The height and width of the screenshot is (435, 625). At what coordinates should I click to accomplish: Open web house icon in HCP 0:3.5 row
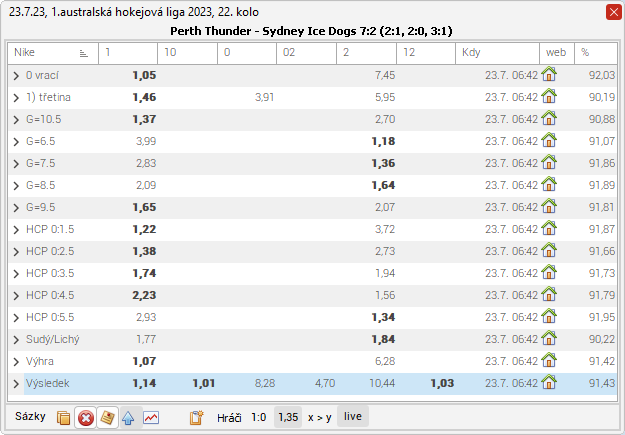coord(549,272)
